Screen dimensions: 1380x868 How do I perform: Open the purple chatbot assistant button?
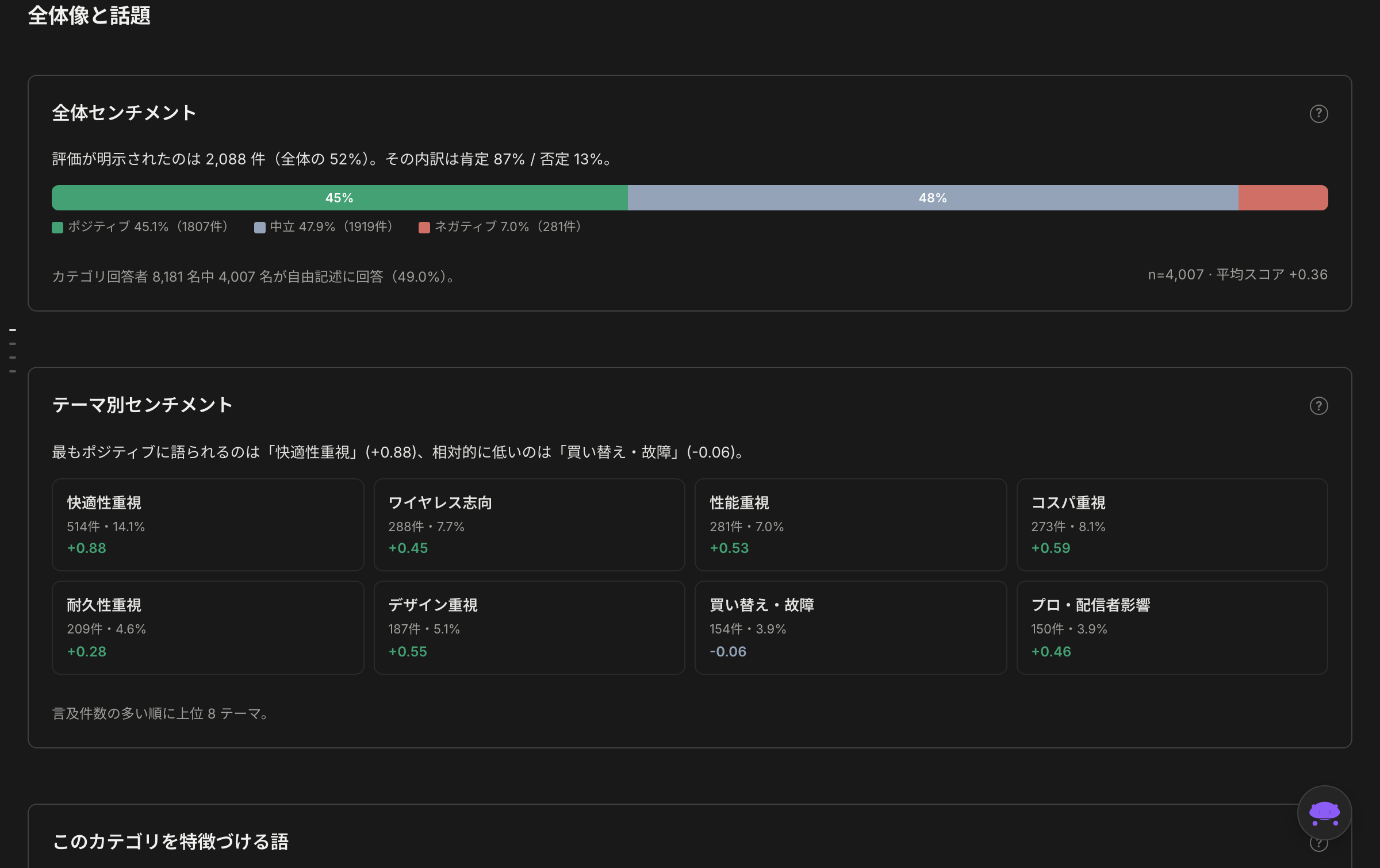click(x=1324, y=813)
